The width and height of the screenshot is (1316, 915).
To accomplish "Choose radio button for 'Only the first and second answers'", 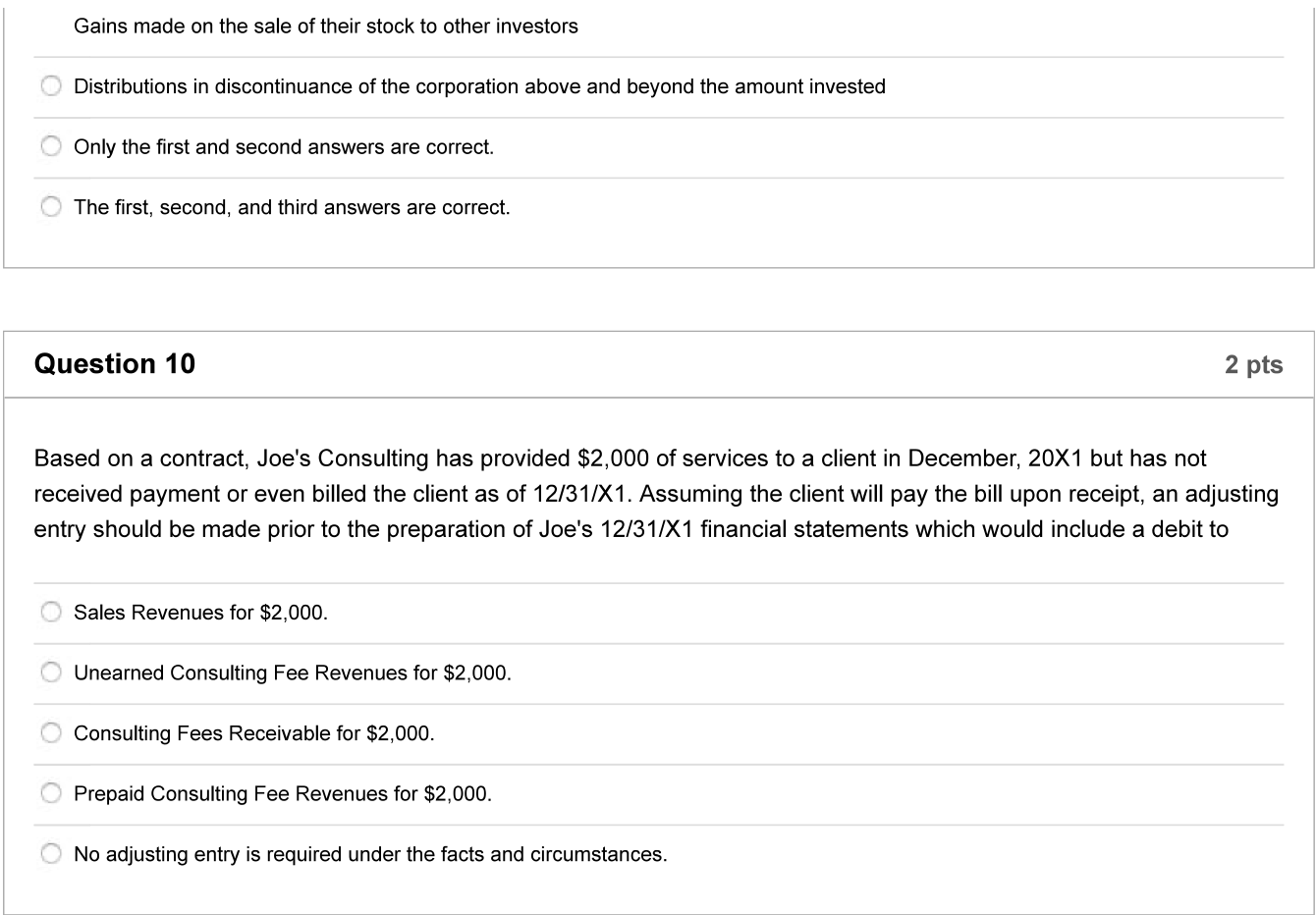I will tap(51, 147).
